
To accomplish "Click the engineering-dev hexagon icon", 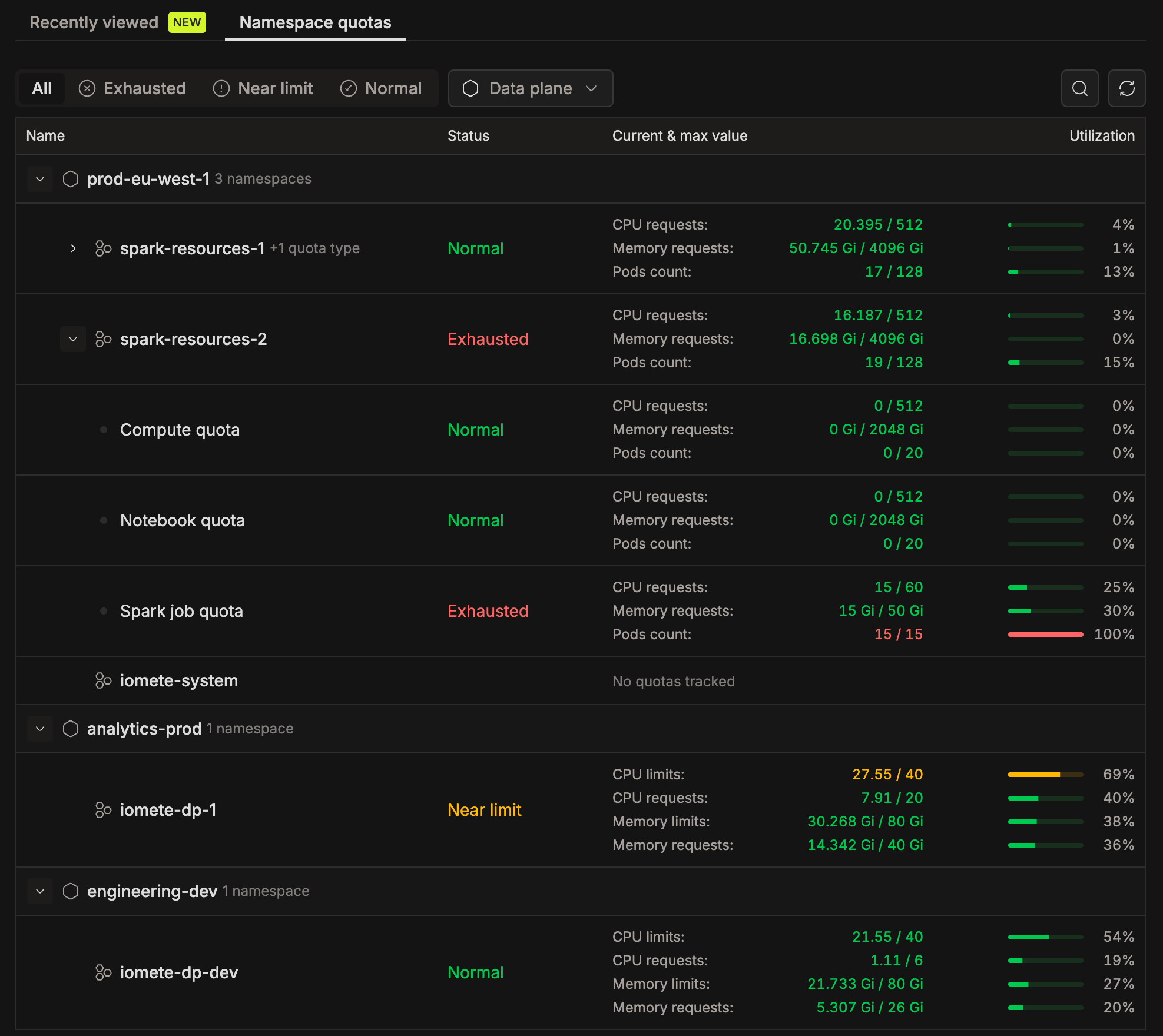I will tap(71, 891).
